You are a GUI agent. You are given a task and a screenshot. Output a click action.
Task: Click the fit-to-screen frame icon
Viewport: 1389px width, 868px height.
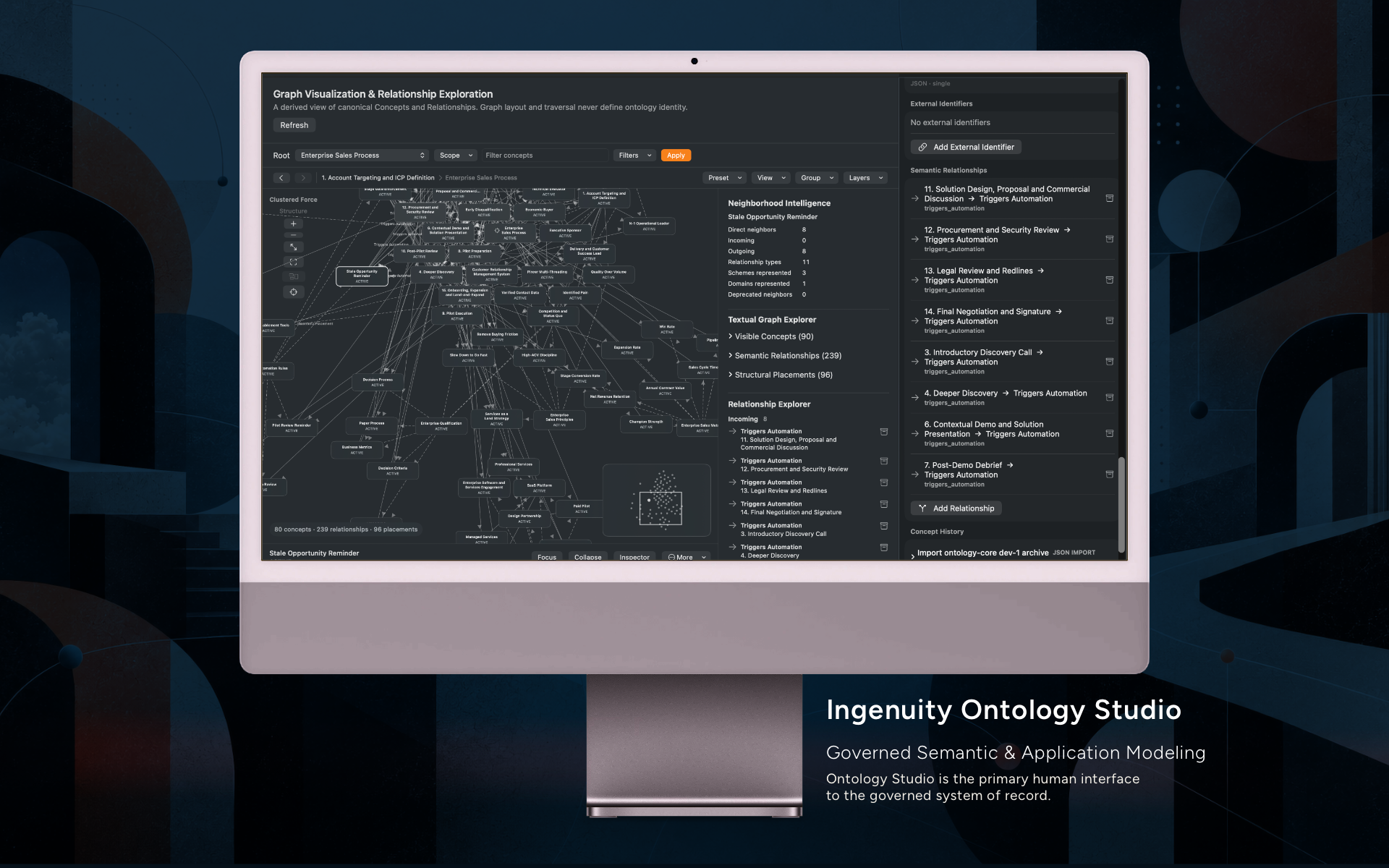tap(293, 262)
